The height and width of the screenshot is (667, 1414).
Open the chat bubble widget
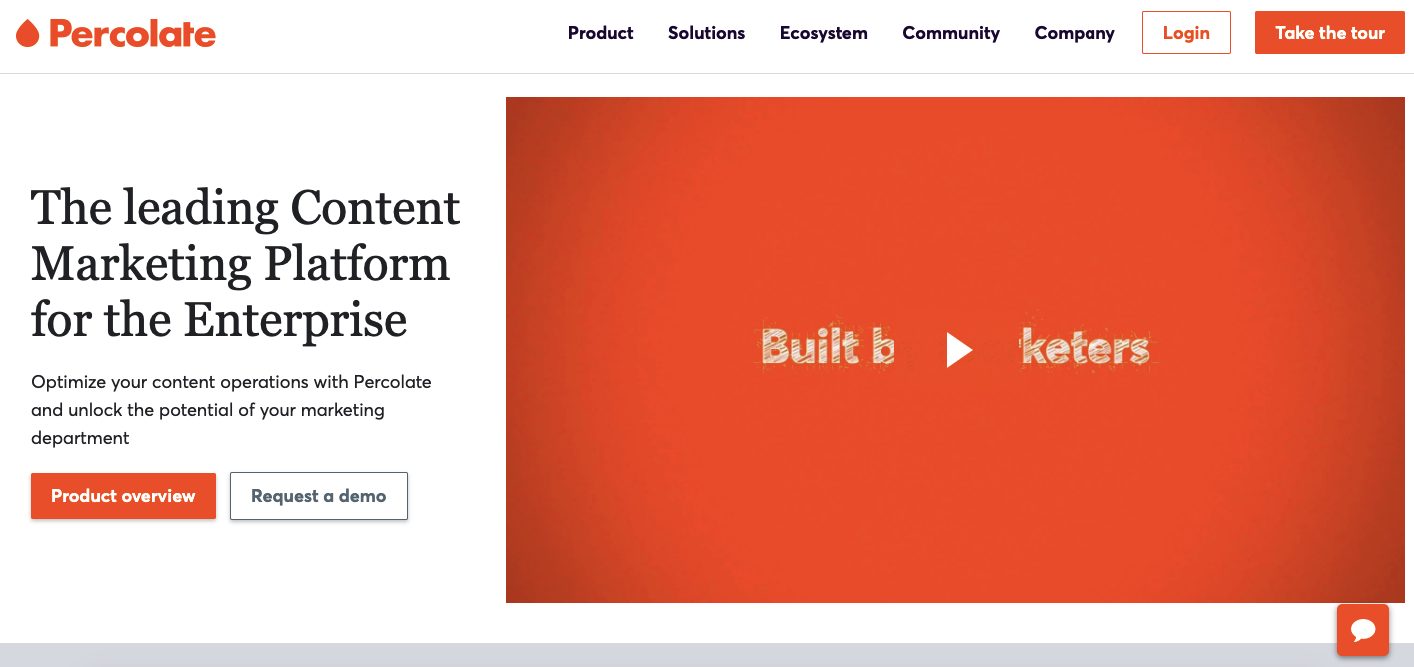click(x=1363, y=630)
